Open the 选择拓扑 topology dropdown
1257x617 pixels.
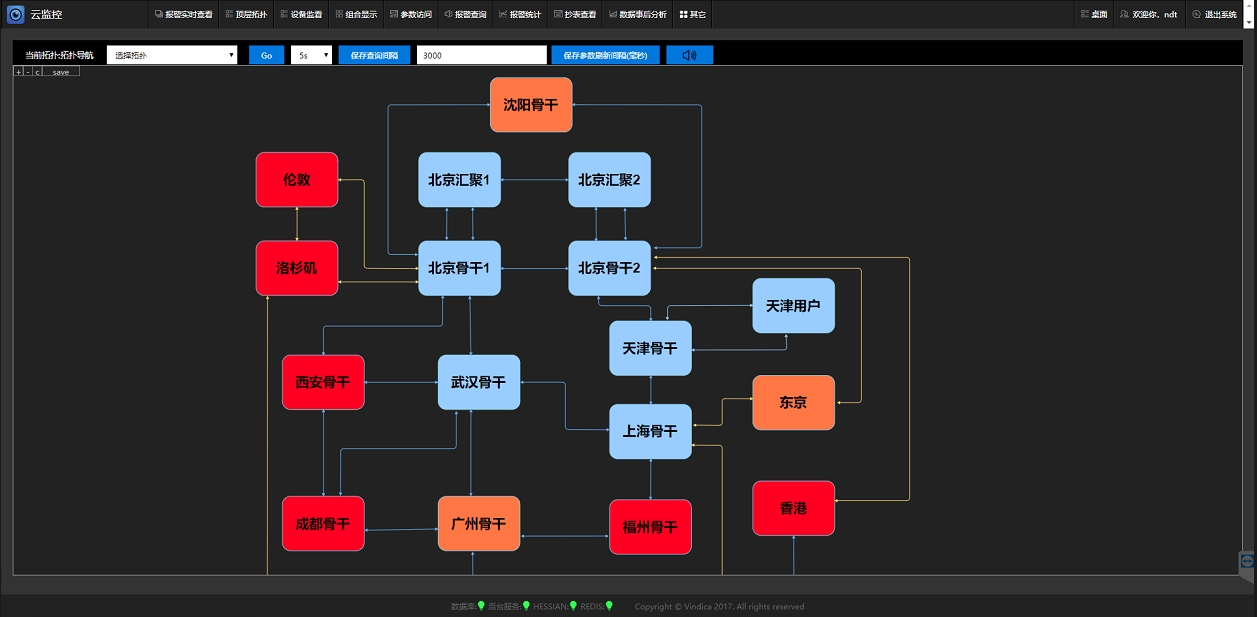tap(172, 56)
